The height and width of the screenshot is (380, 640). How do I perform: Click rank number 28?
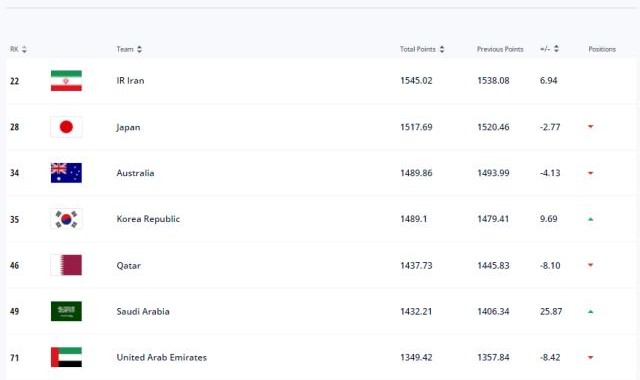pos(14,127)
